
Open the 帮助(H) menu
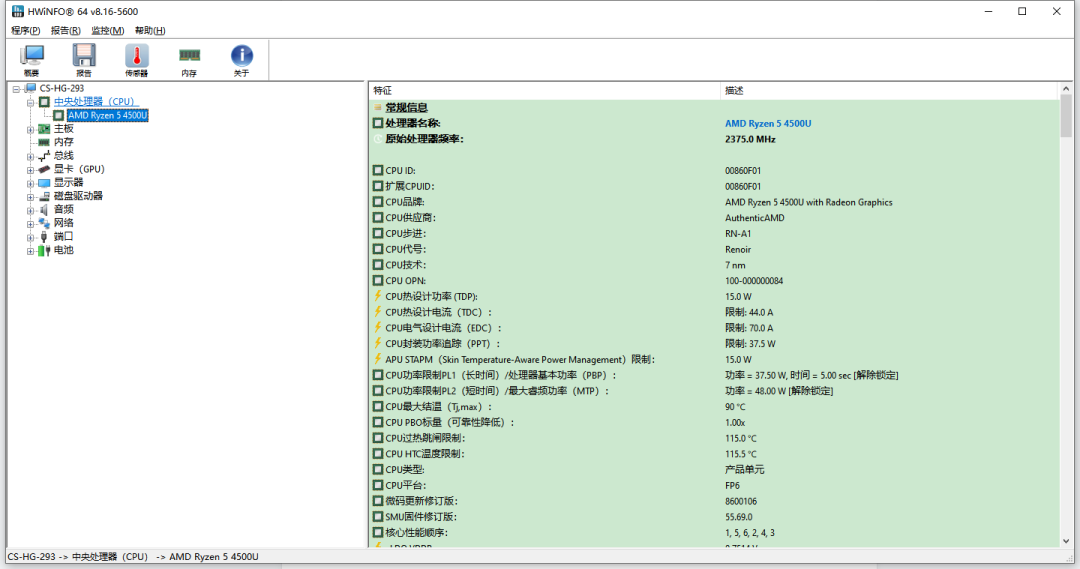tap(150, 30)
